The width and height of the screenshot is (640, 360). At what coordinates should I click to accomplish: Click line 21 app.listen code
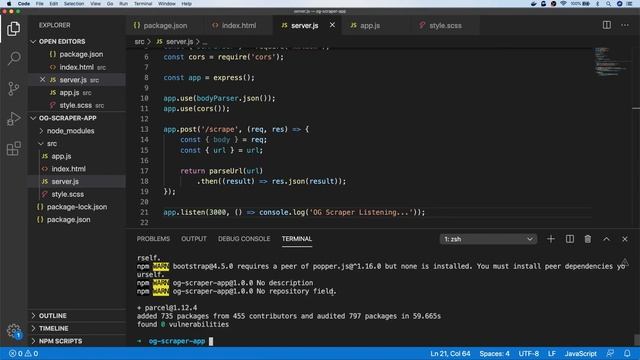(x=294, y=212)
